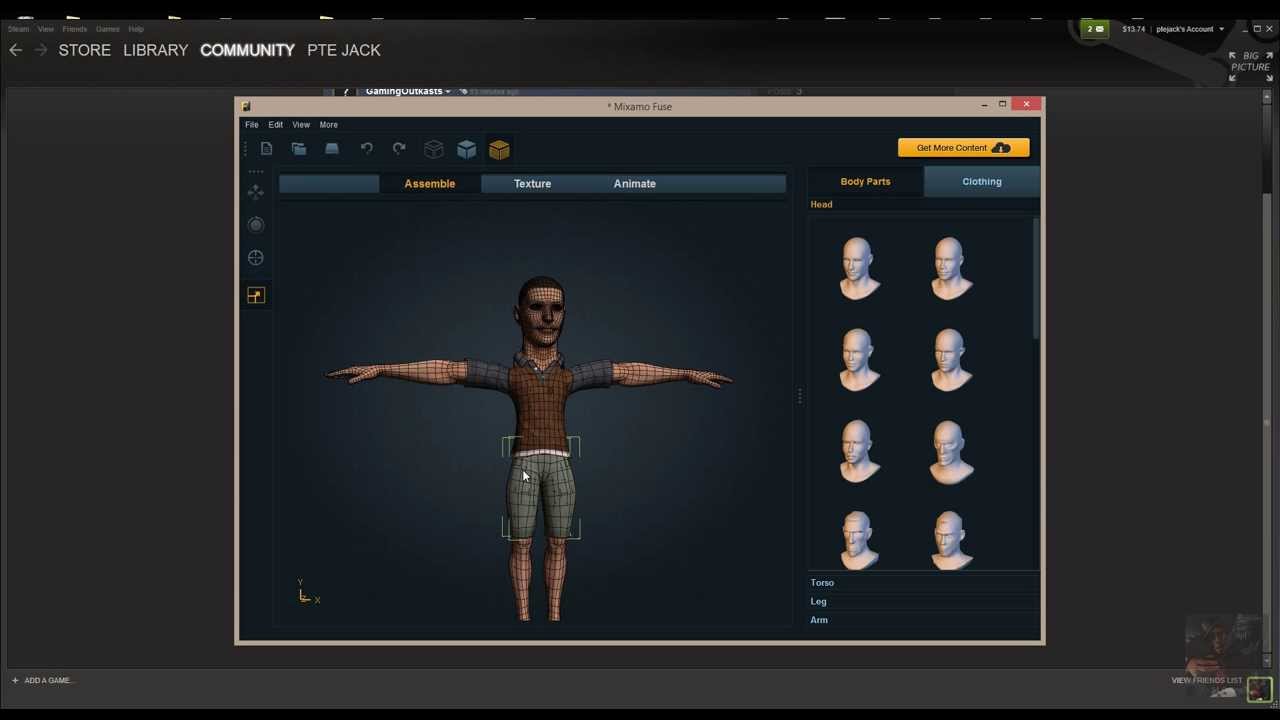Switch to the Texture tab

(532, 184)
